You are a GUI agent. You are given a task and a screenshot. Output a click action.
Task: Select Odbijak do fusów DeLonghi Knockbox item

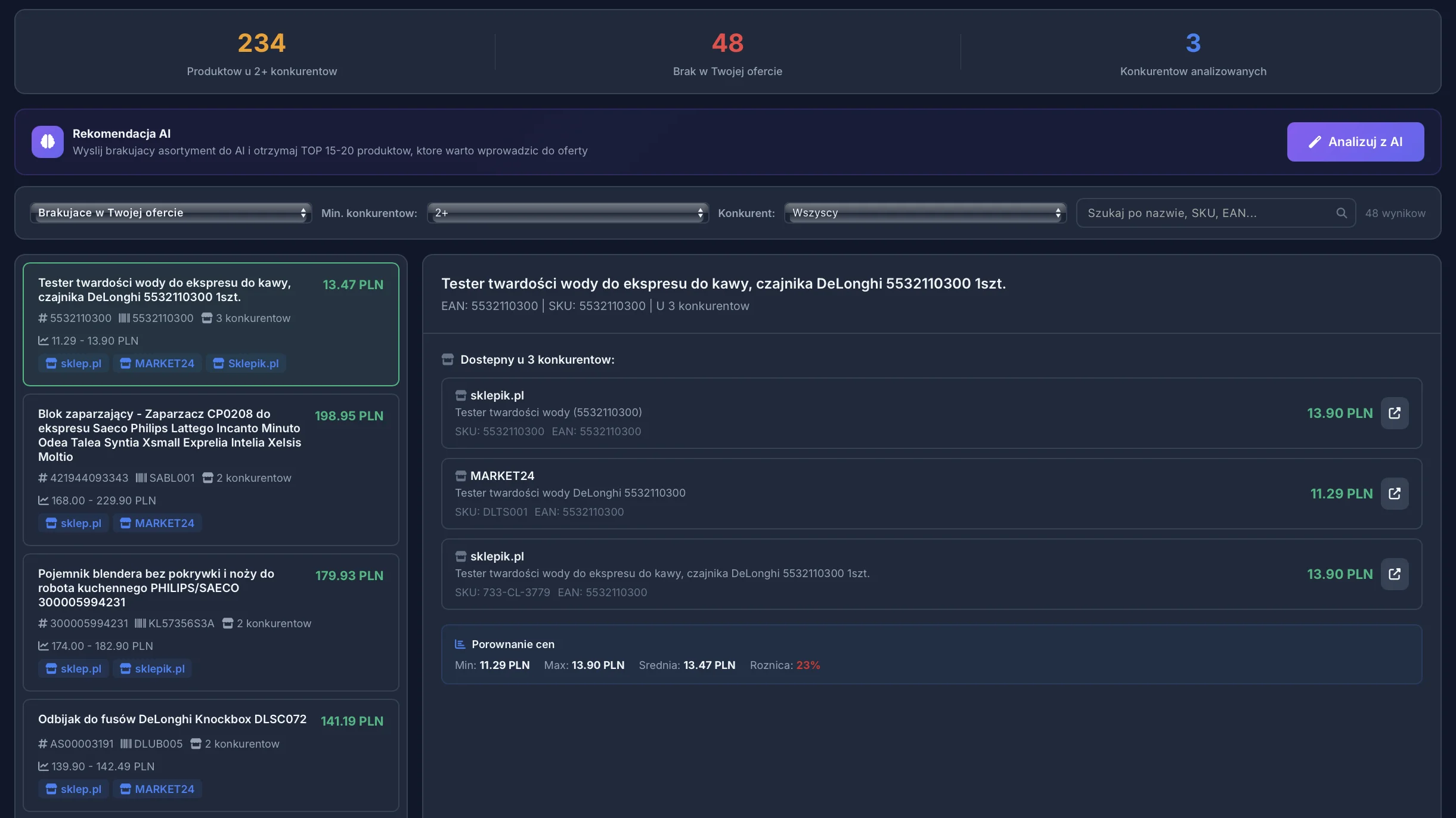pyautogui.click(x=172, y=719)
